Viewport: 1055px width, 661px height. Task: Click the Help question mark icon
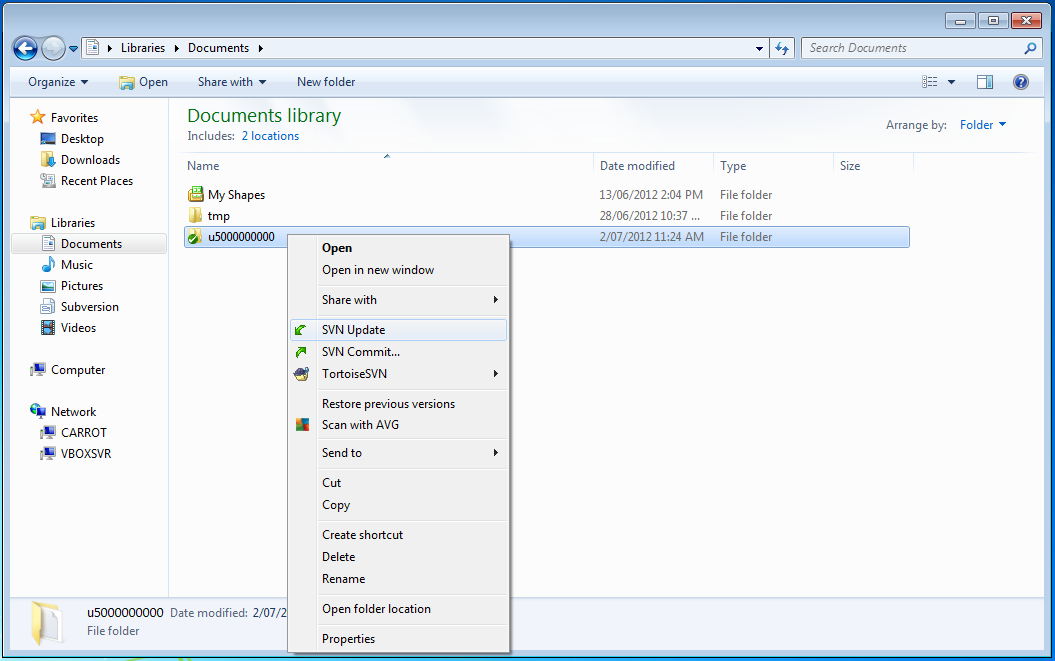tap(1020, 82)
